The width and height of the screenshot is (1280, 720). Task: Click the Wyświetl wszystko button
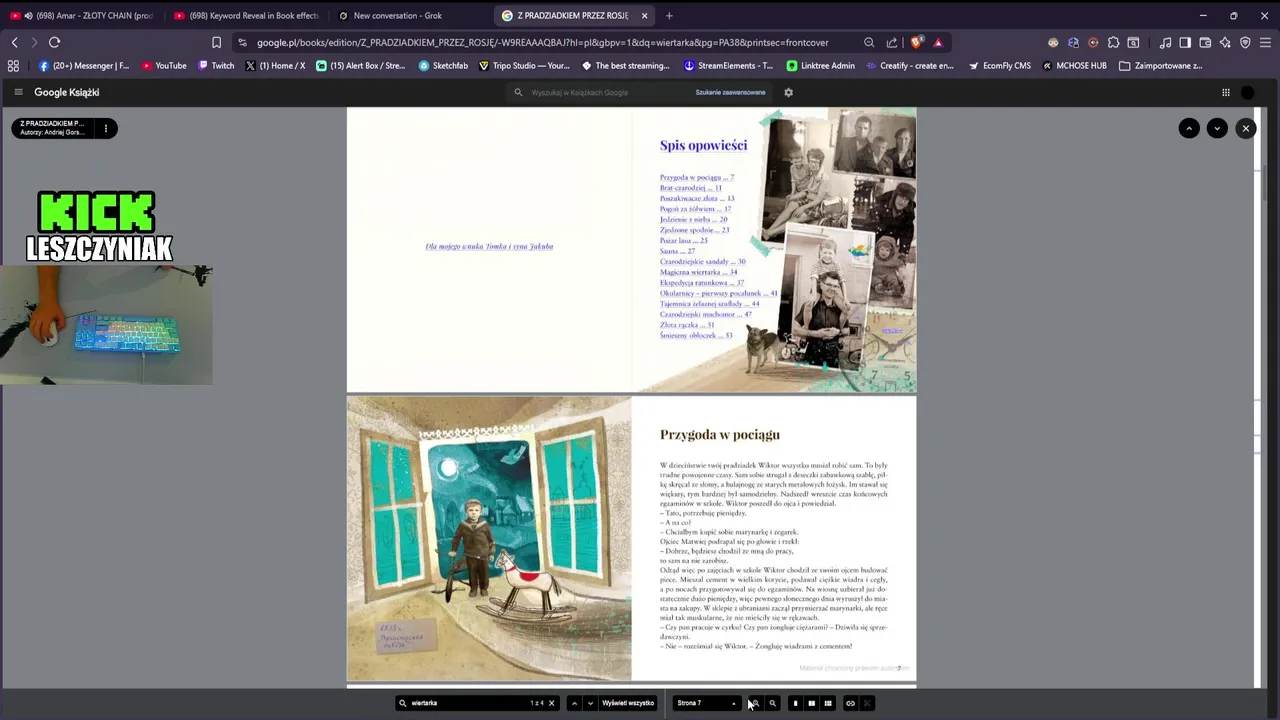coord(628,703)
